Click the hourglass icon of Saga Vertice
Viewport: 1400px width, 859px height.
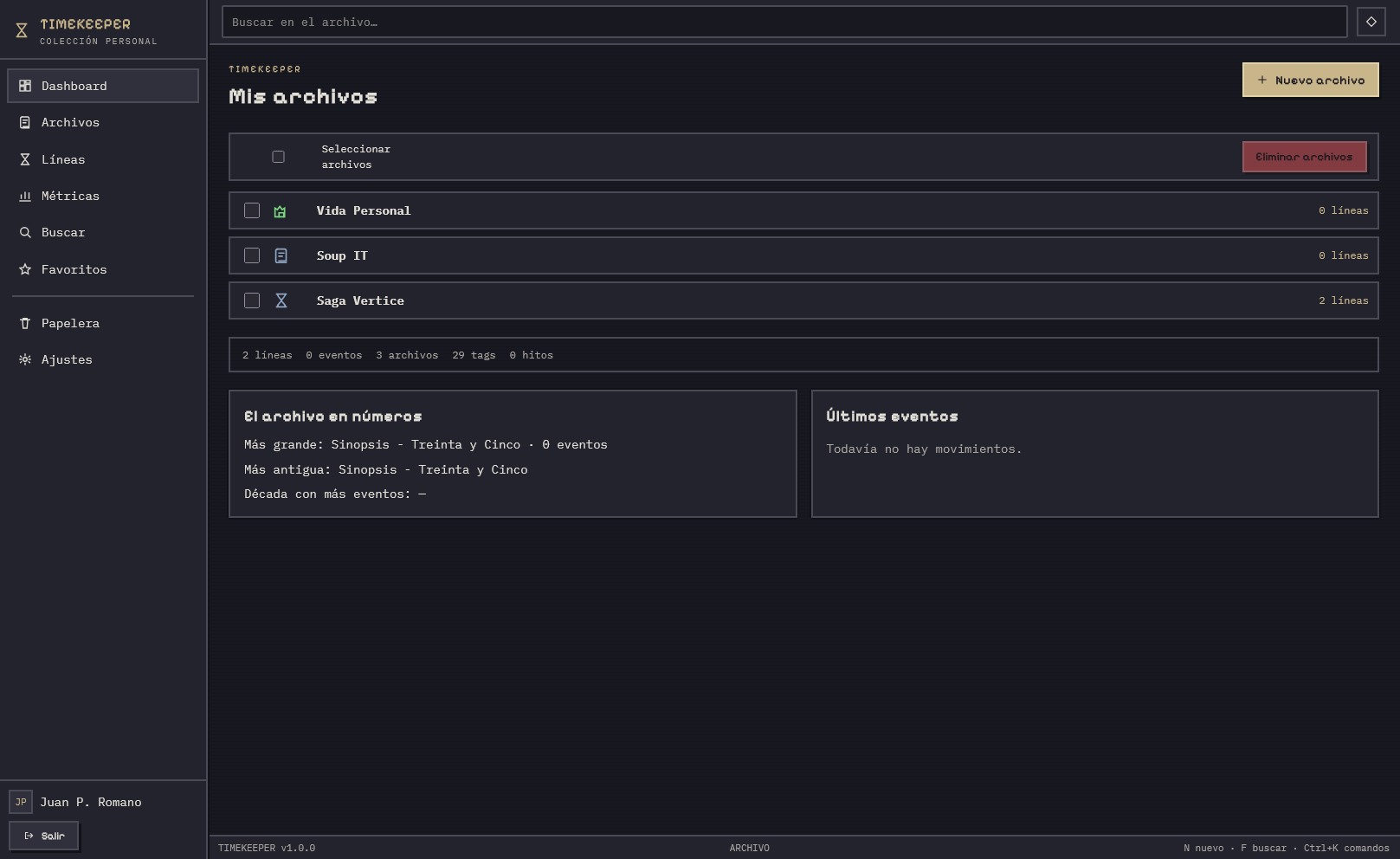[x=281, y=300]
